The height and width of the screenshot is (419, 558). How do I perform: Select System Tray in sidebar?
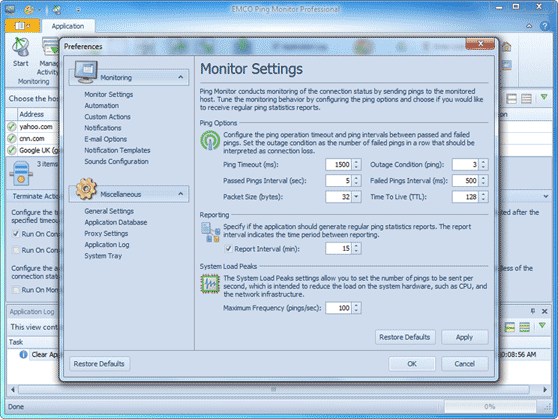(103, 256)
